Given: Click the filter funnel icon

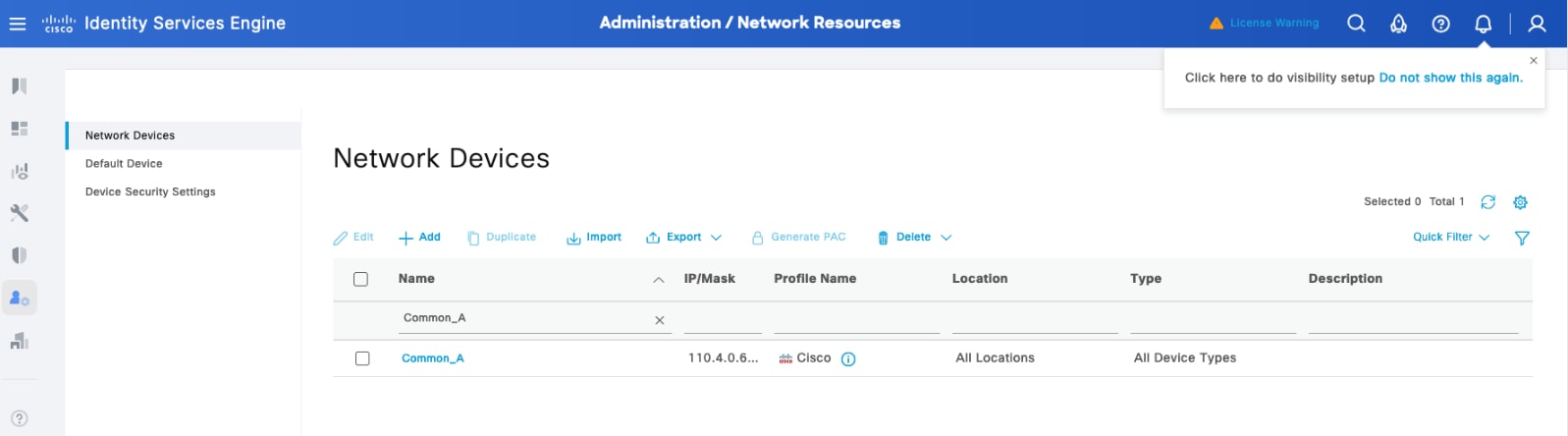Looking at the screenshot, I should (1522, 238).
